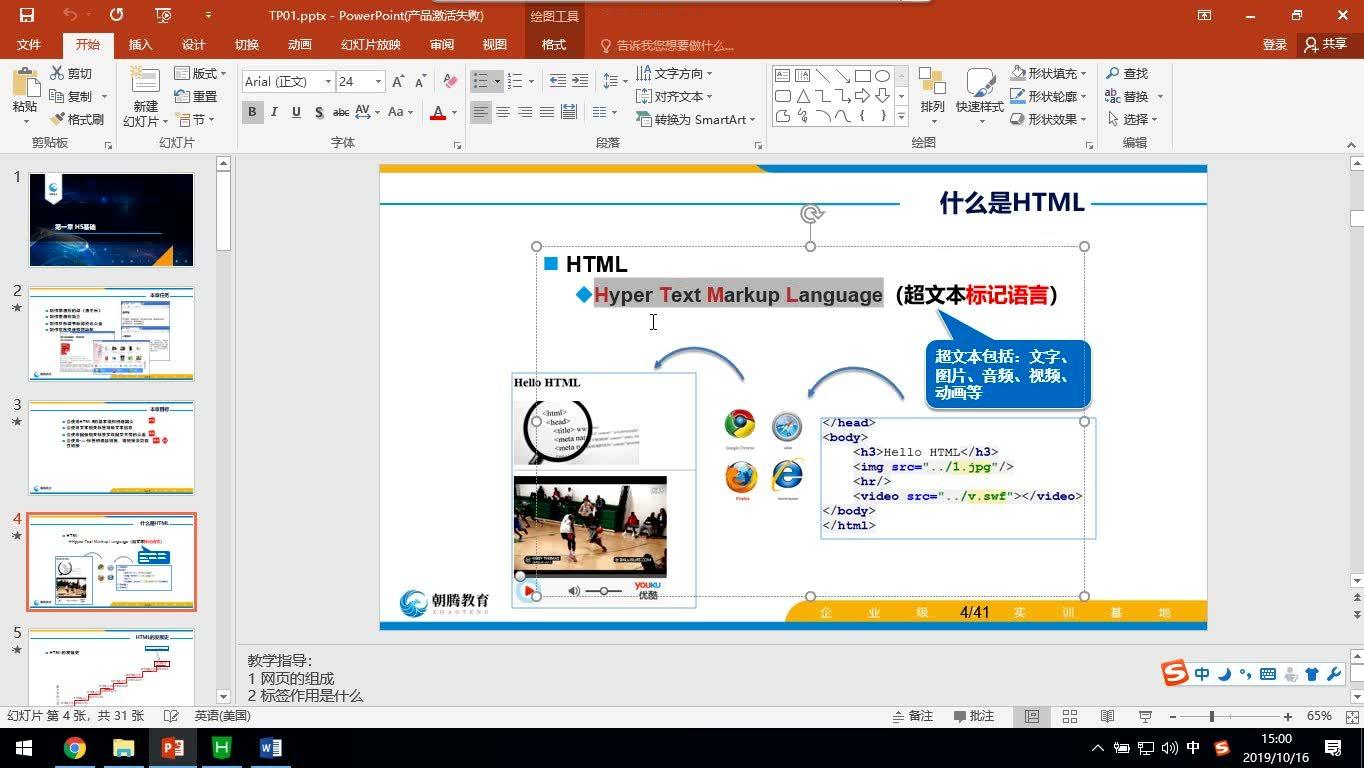Click the Find (查找) magnifier icon

[1113, 74]
